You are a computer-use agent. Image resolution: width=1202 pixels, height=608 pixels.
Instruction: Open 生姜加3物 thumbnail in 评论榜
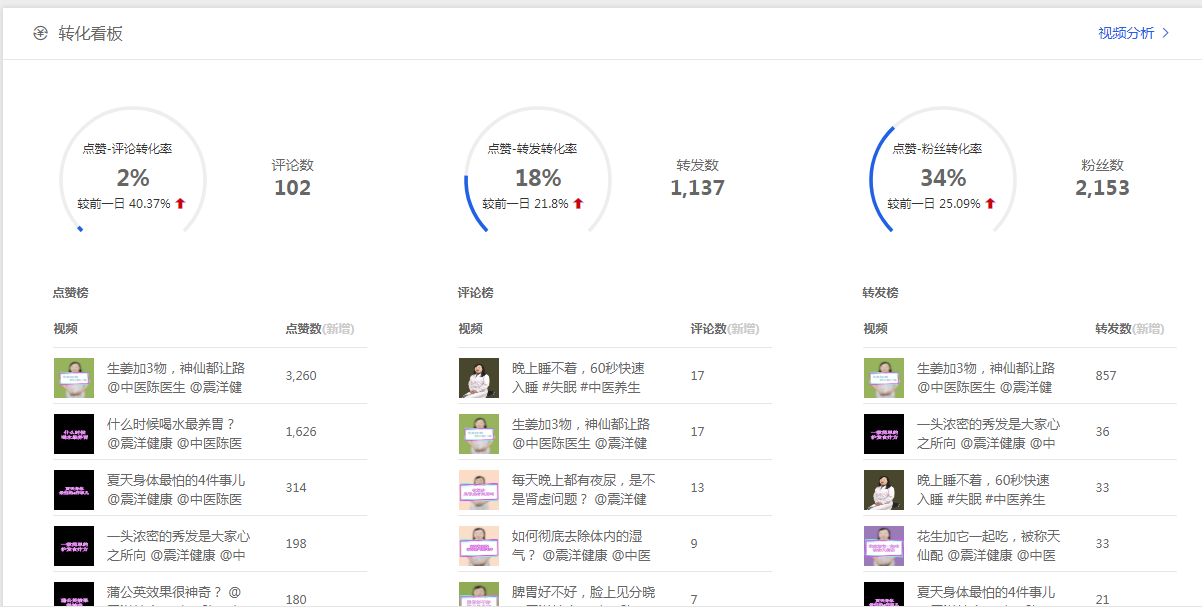479,434
